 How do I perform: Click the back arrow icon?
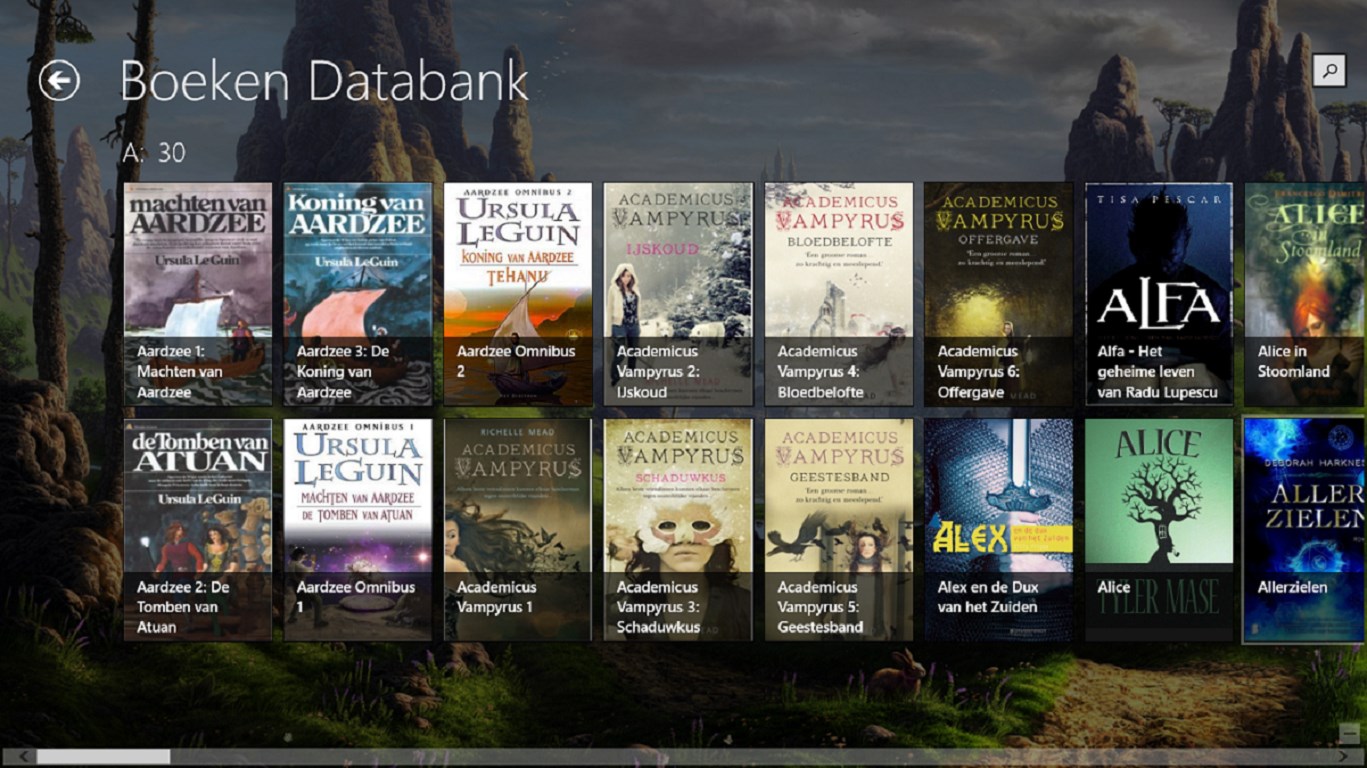[x=59, y=81]
